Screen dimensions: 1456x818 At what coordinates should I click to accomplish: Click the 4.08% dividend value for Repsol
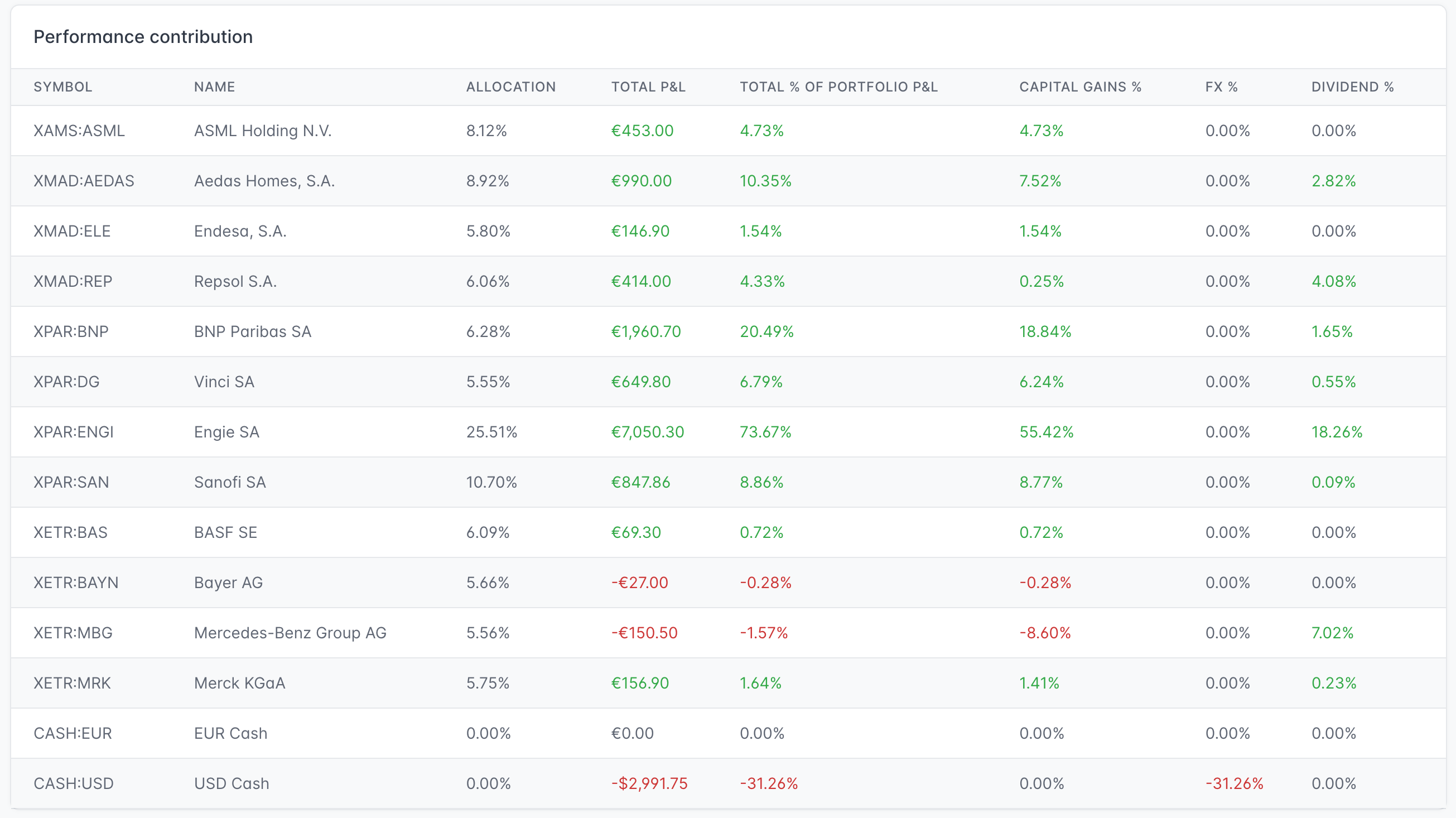[x=1333, y=282]
